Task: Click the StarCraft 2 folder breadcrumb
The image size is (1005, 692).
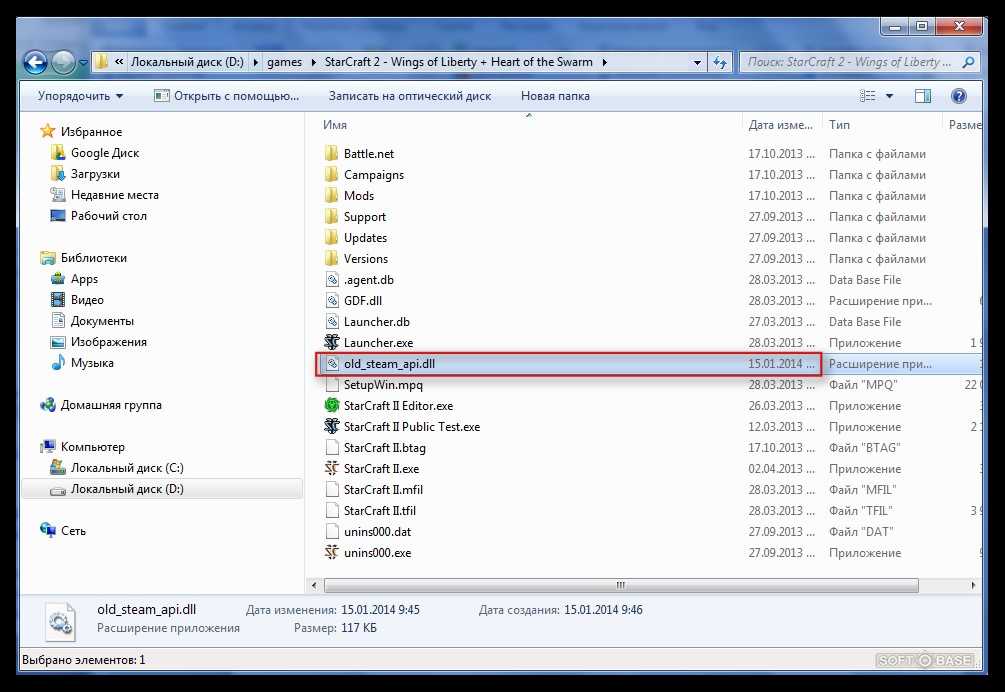Action: [458, 62]
